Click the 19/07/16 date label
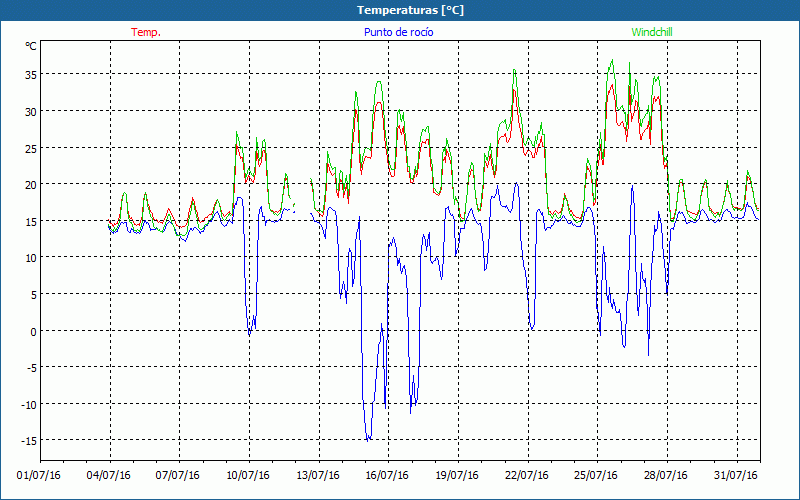 [457, 476]
